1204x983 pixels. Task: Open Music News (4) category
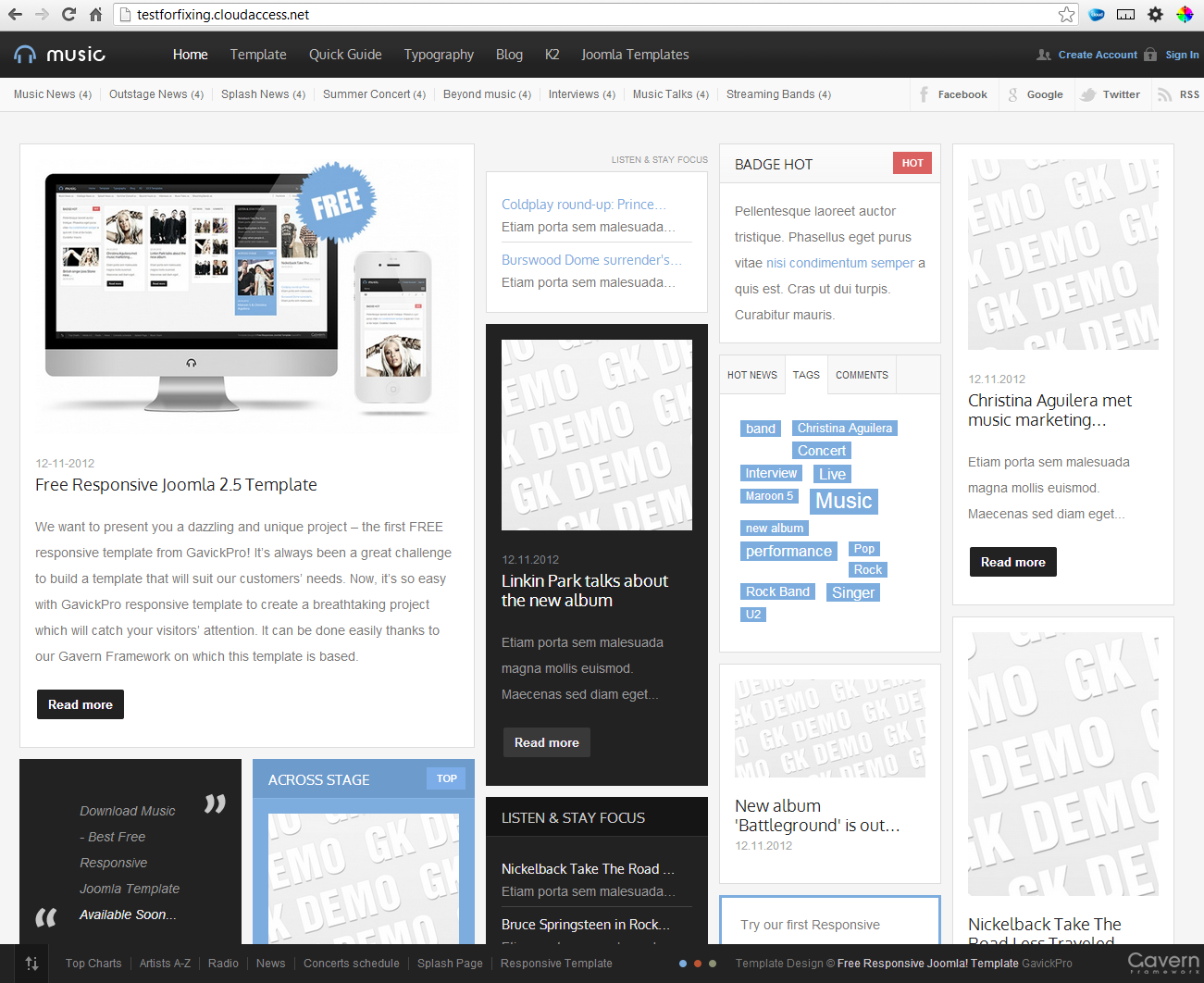tap(53, 94)
